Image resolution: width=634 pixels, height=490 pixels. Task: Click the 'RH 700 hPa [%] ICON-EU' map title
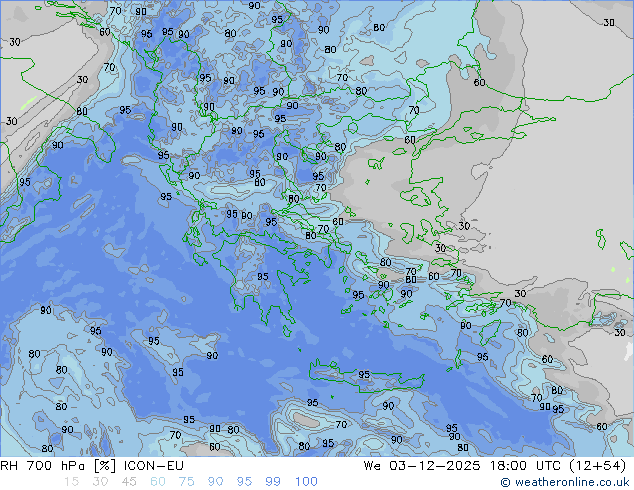92,466
